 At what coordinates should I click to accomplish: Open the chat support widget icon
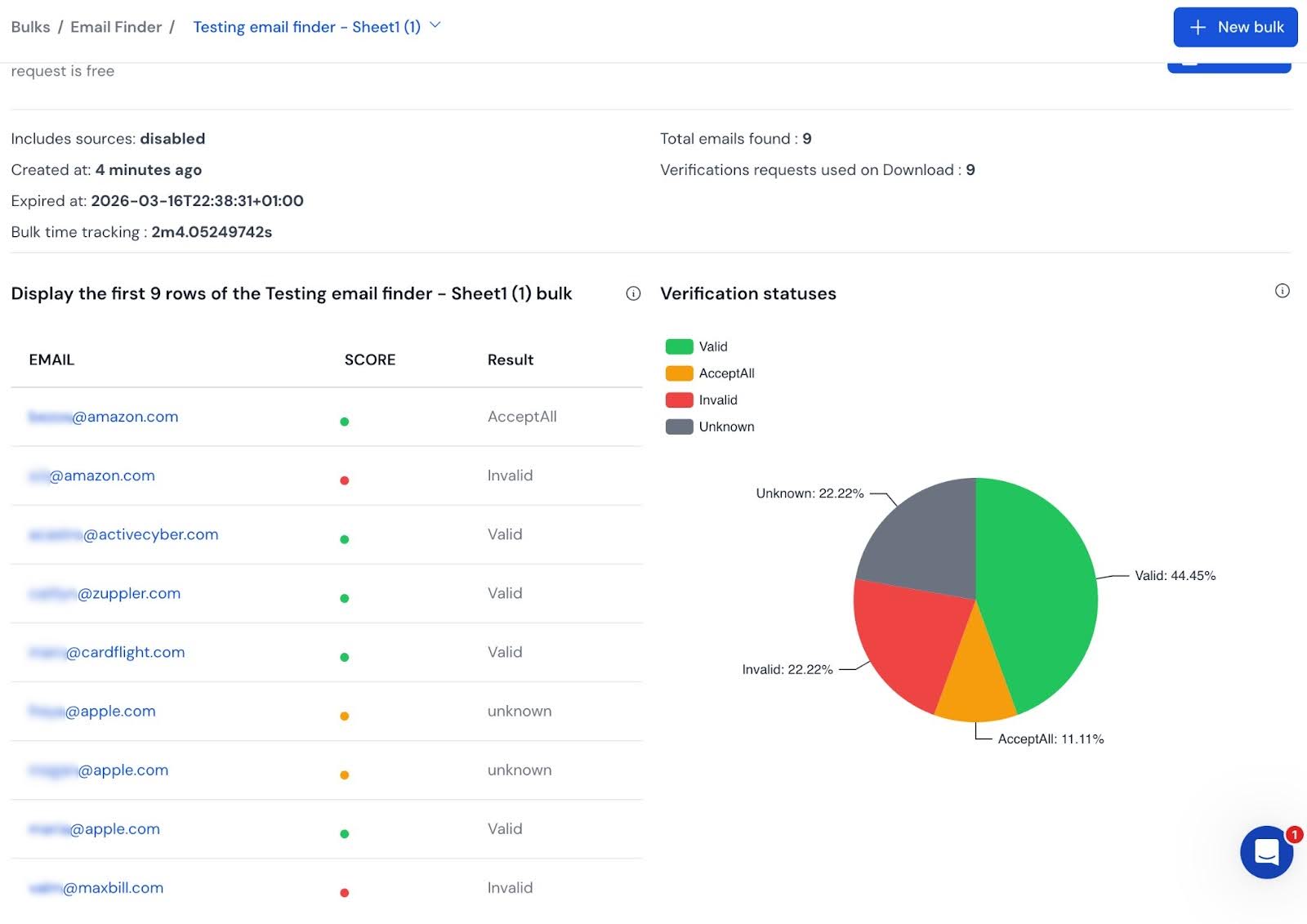1265,852
